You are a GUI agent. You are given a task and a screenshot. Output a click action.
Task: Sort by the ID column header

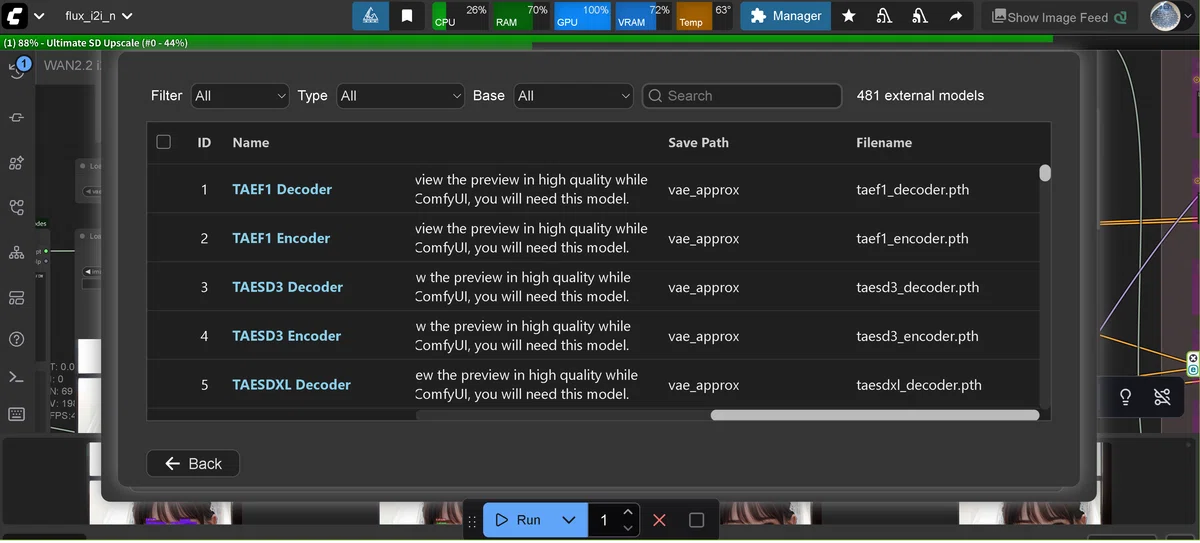pos(204,143)
